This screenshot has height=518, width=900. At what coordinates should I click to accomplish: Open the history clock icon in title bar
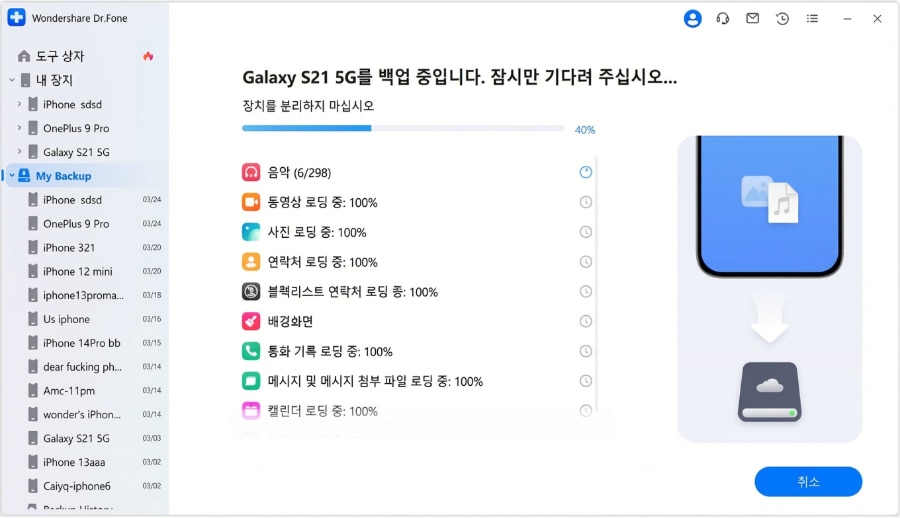pos(783,18)
